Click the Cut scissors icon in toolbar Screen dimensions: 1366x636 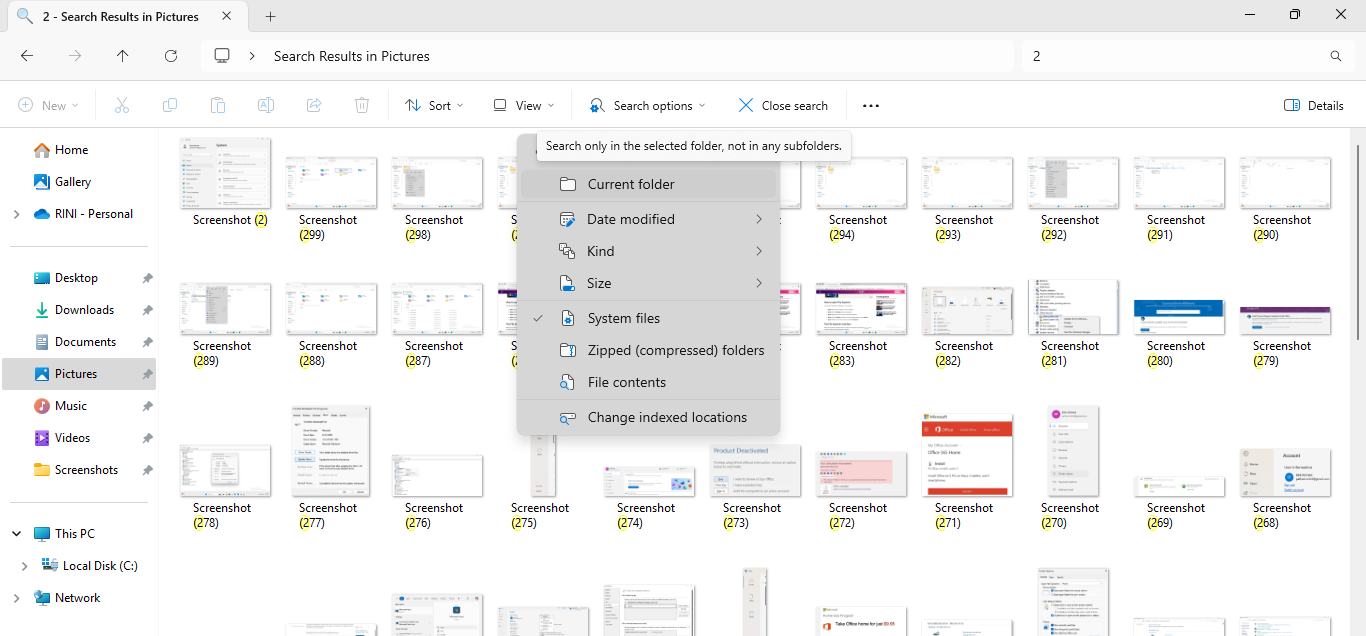click(122, 105)
